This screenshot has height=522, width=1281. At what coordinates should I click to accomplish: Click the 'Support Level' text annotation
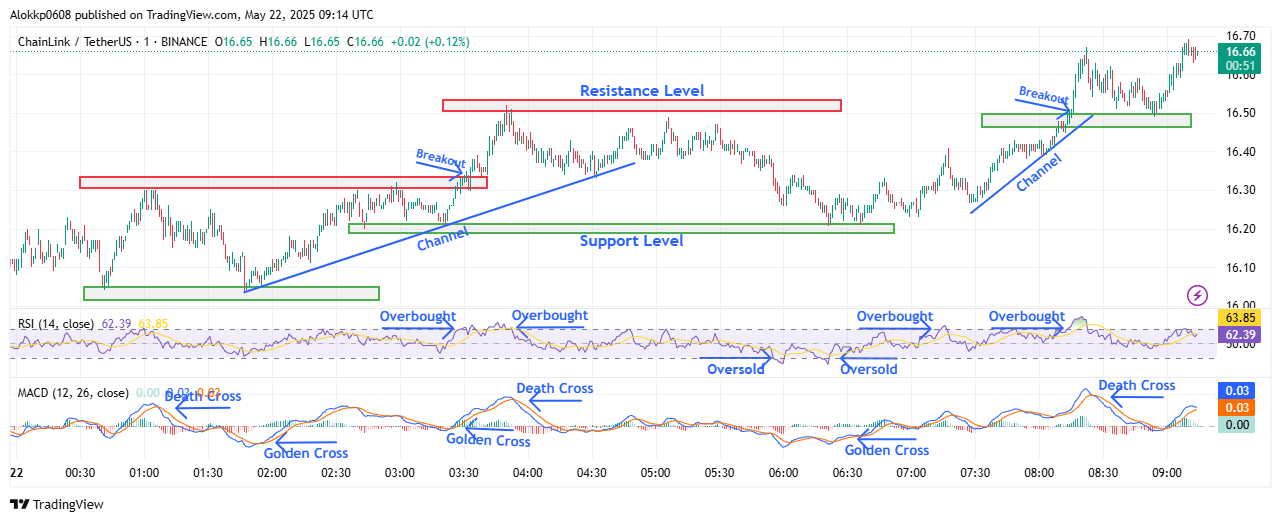tap(632, 241)
